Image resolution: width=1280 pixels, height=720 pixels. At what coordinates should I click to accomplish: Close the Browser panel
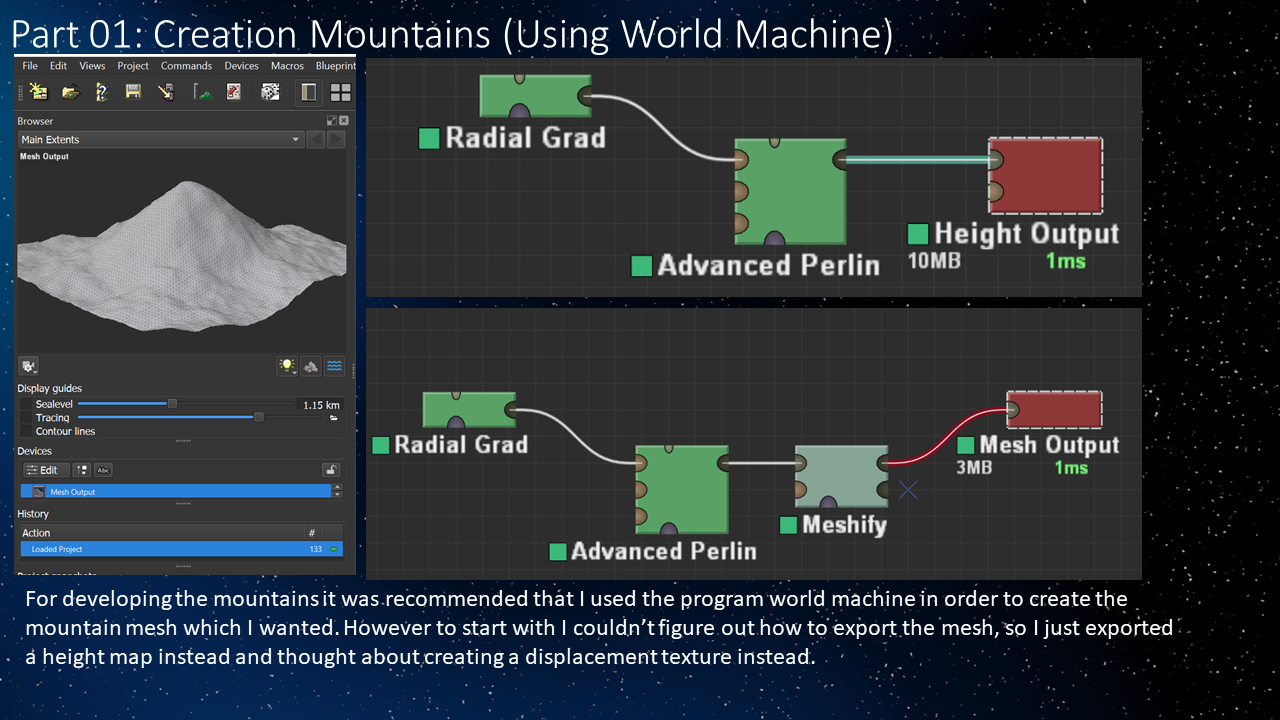tap(343, 121)
